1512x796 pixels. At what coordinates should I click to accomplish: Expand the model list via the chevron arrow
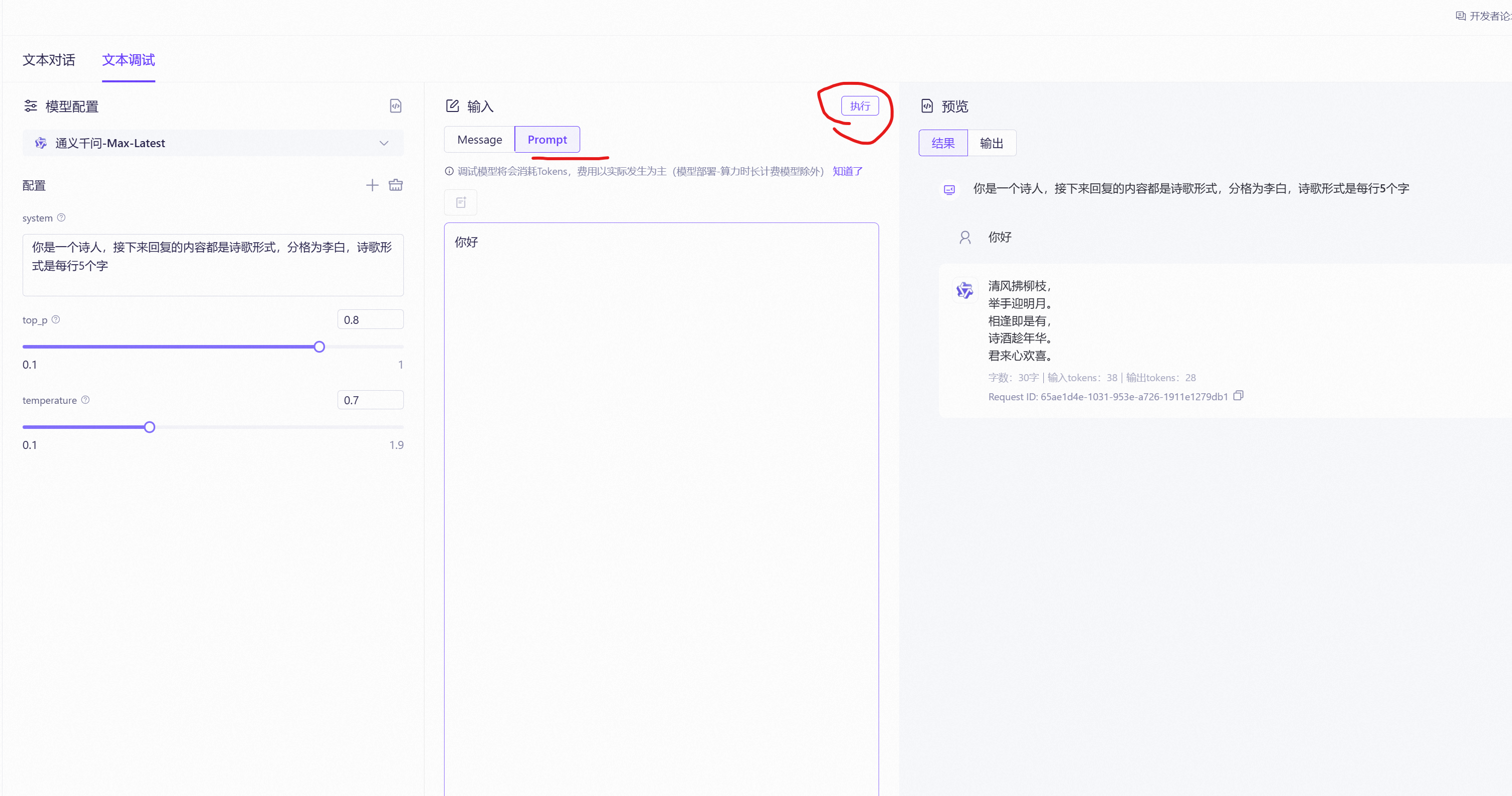384,143
